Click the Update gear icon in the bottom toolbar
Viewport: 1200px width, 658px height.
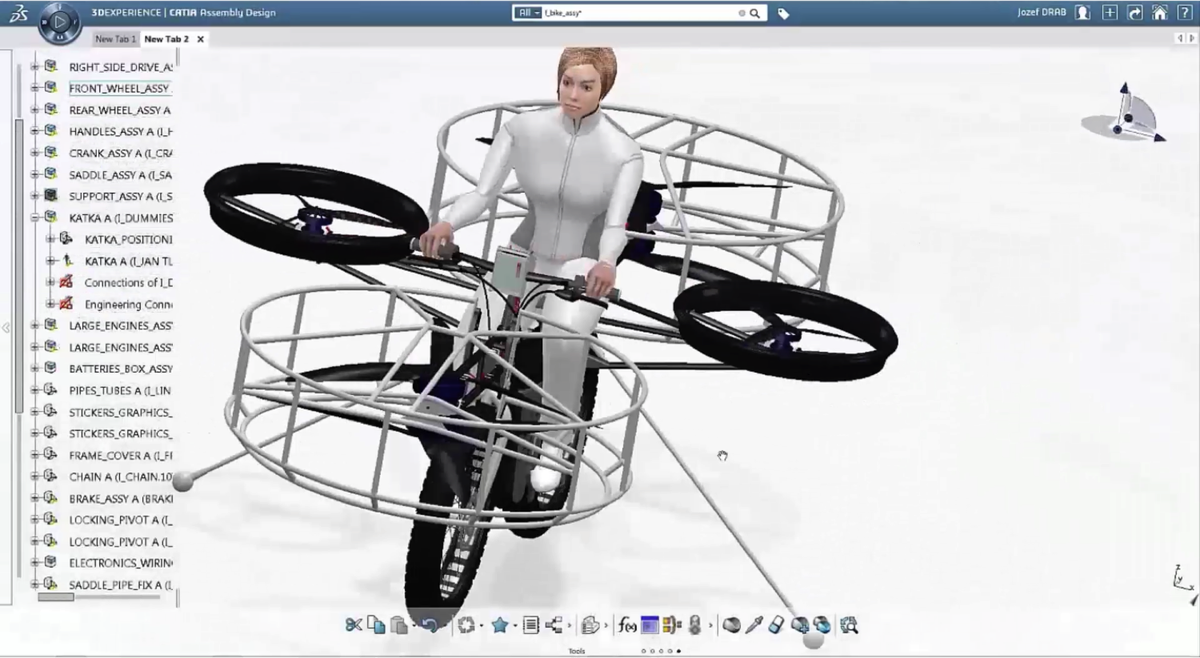tap(466, 625)
